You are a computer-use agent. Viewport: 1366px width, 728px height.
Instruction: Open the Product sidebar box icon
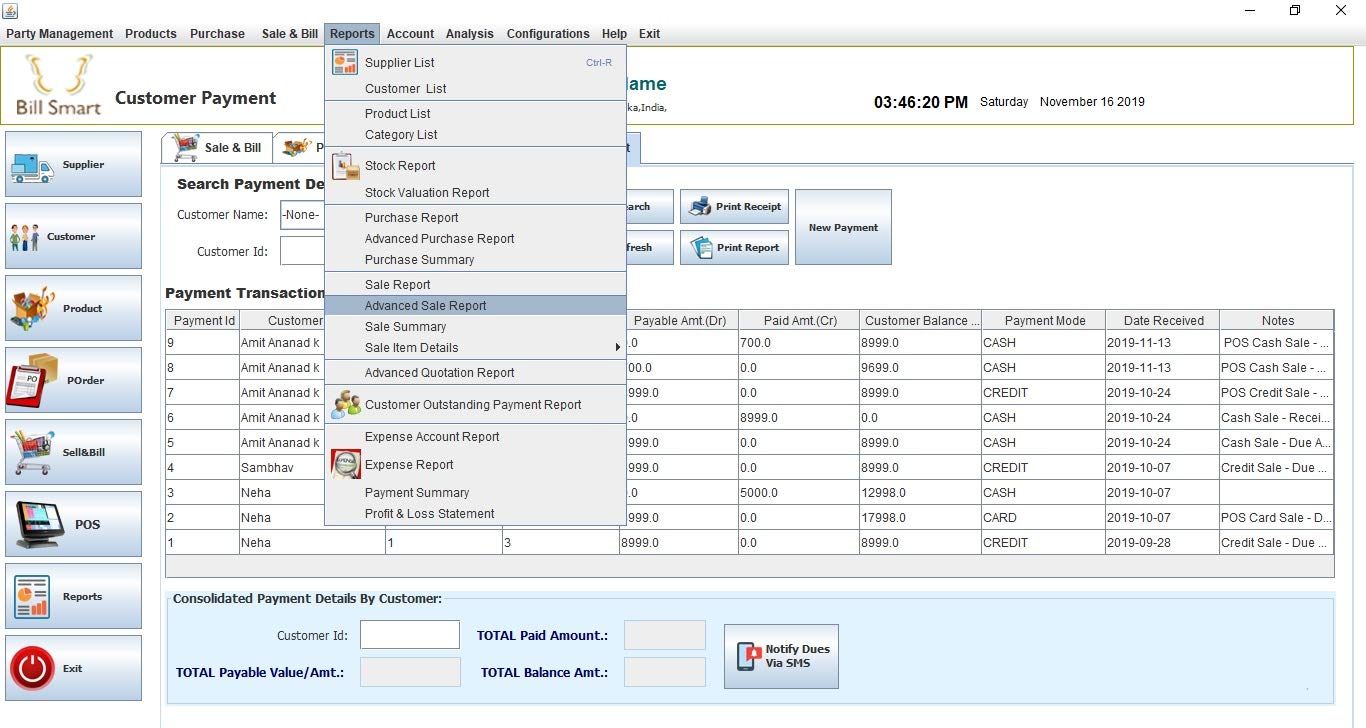point(33,309)
